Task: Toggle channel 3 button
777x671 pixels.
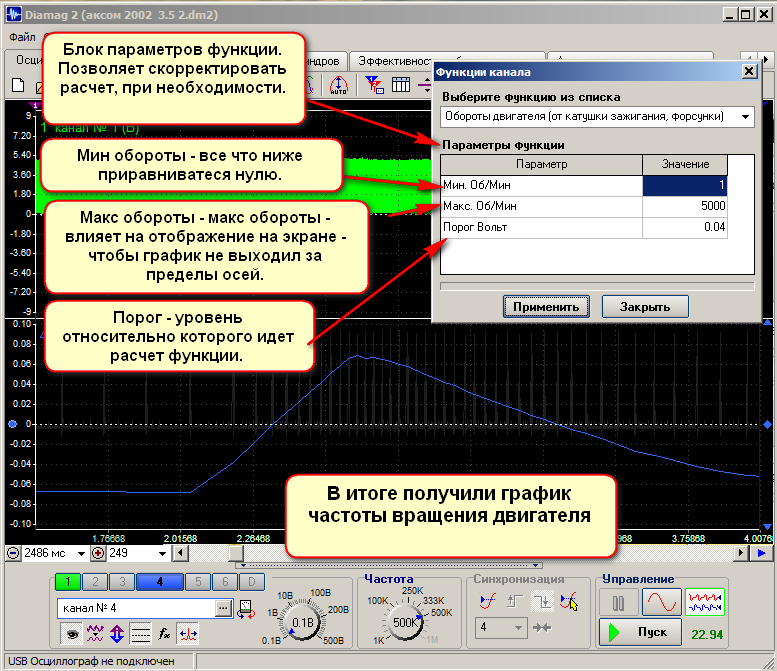Action: 122,581
